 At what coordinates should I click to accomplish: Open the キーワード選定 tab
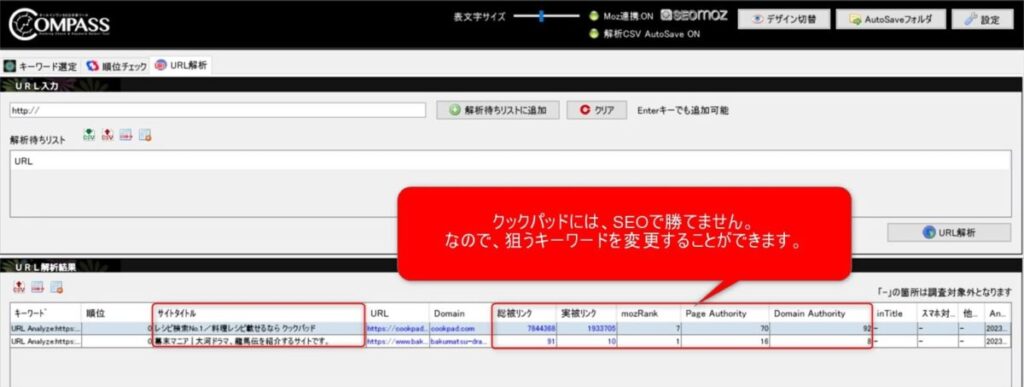point(41,66)
